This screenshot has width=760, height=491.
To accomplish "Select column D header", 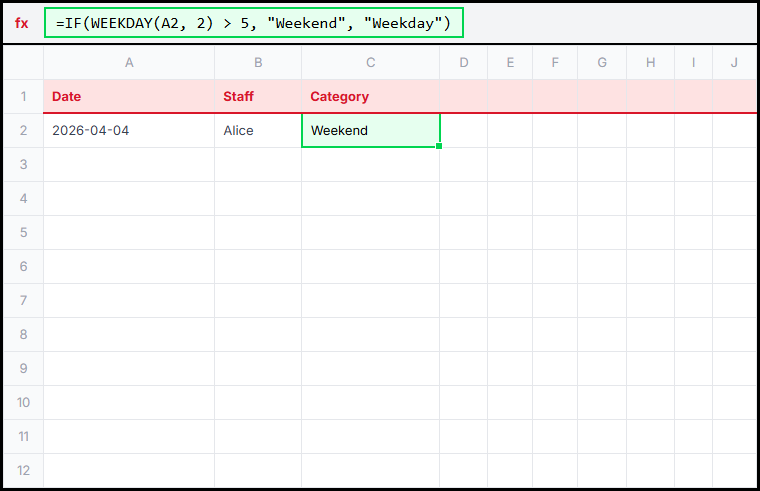I will (x=464, y=63).
